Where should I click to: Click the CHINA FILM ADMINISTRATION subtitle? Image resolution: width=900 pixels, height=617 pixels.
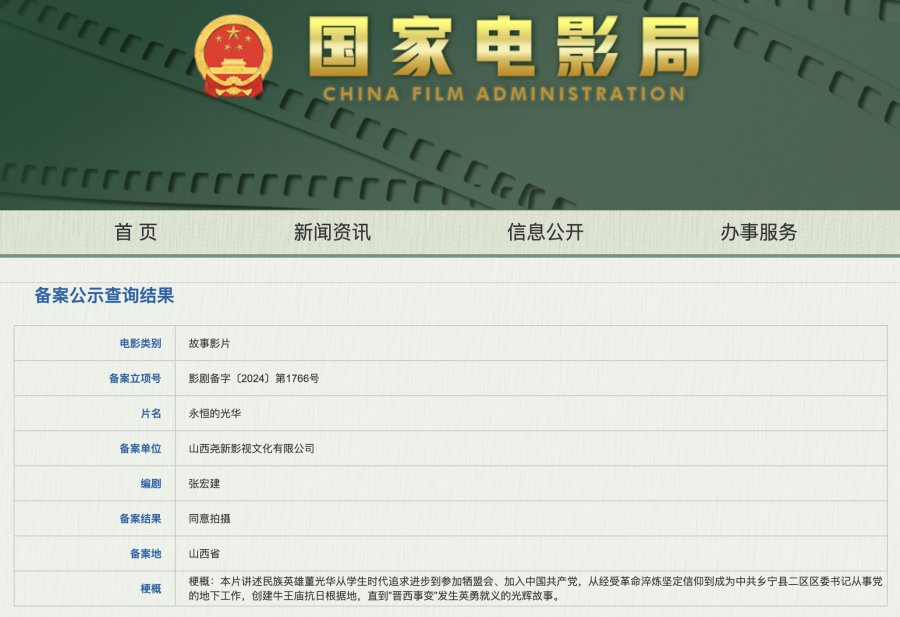point(504,94)
